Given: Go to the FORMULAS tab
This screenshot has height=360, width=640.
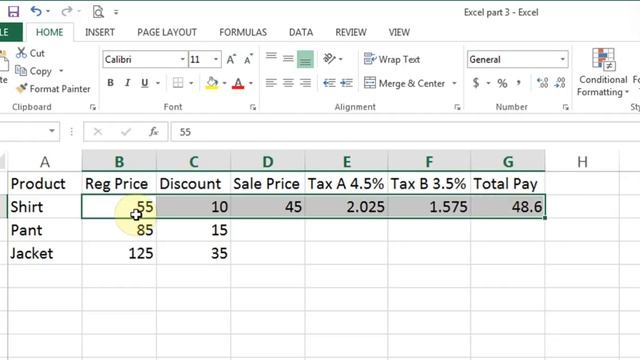Looking at the screenshot, I should (243, 32).
